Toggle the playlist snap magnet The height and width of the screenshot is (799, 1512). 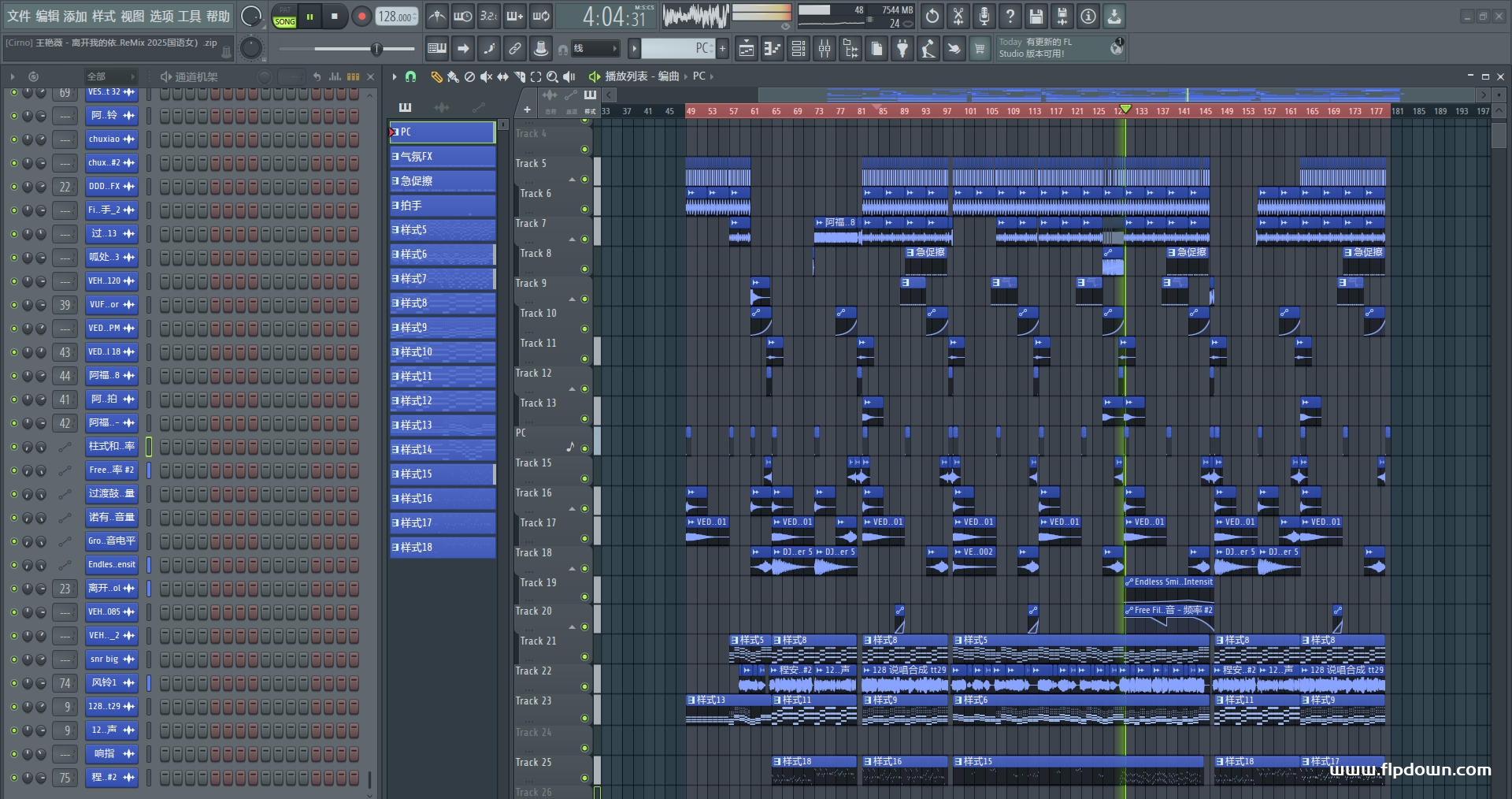(410, 76)
